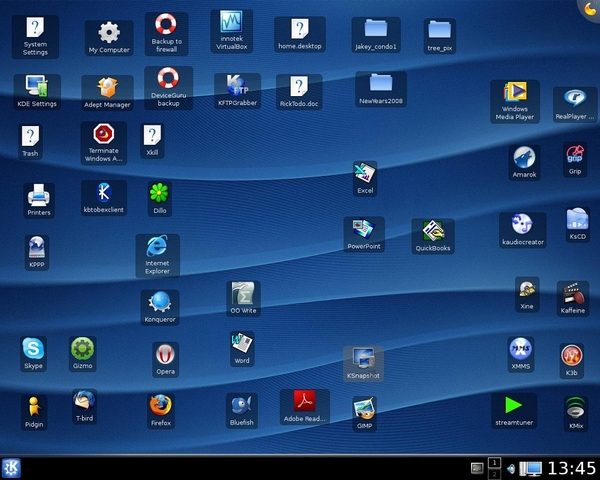
Task: Click the monitor display tray icon
Action: (x=530, y=469)
